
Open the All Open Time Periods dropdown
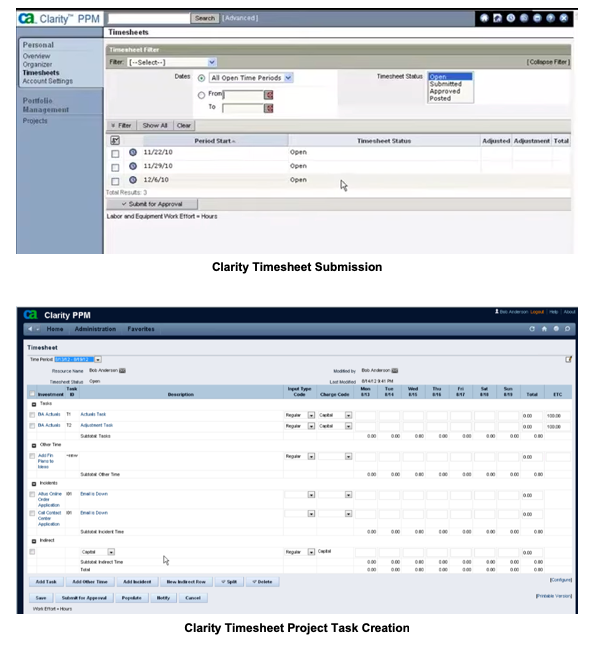tap(251, 78)
